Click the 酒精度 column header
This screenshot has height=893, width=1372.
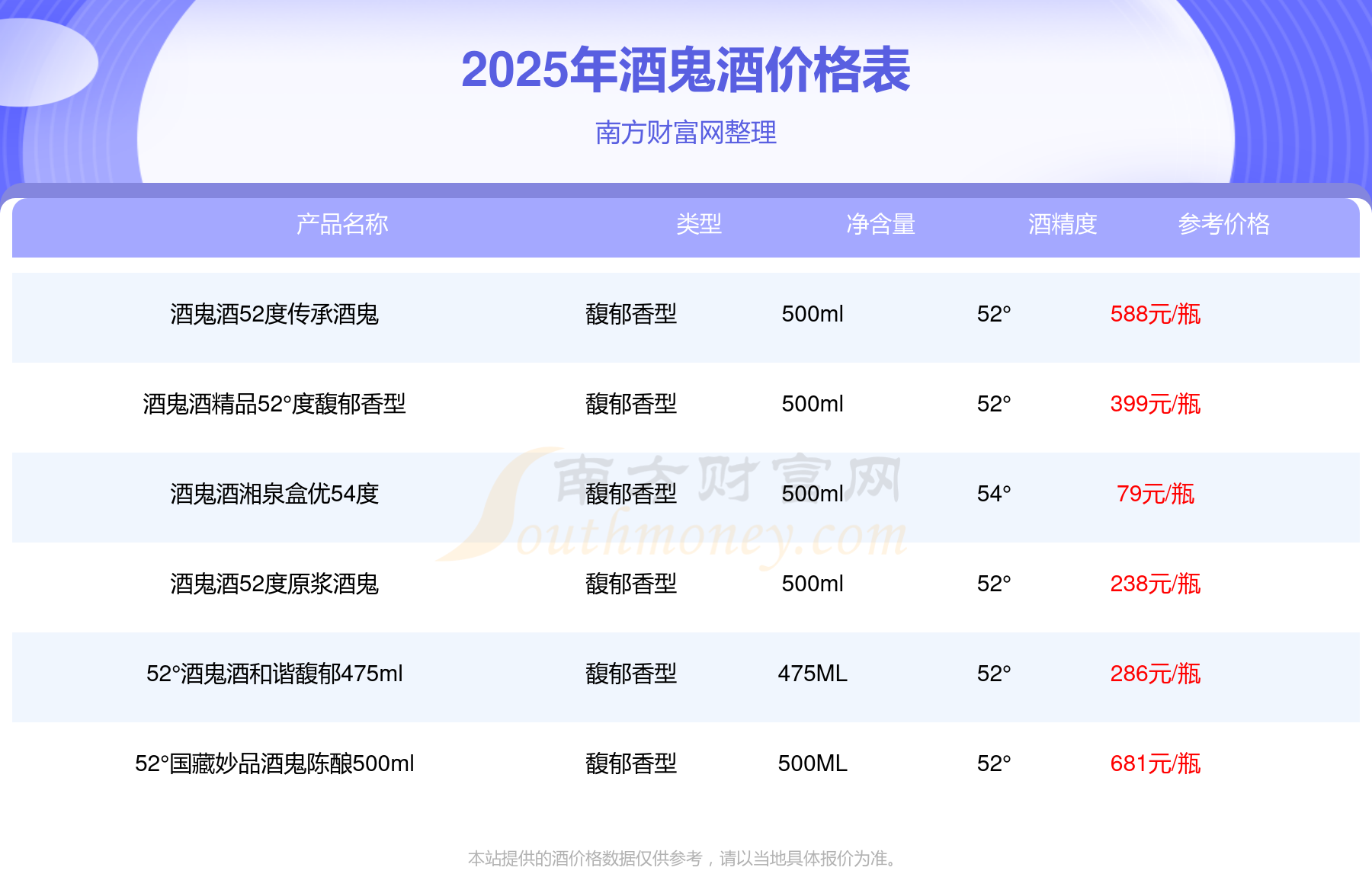coord(1062,224)
